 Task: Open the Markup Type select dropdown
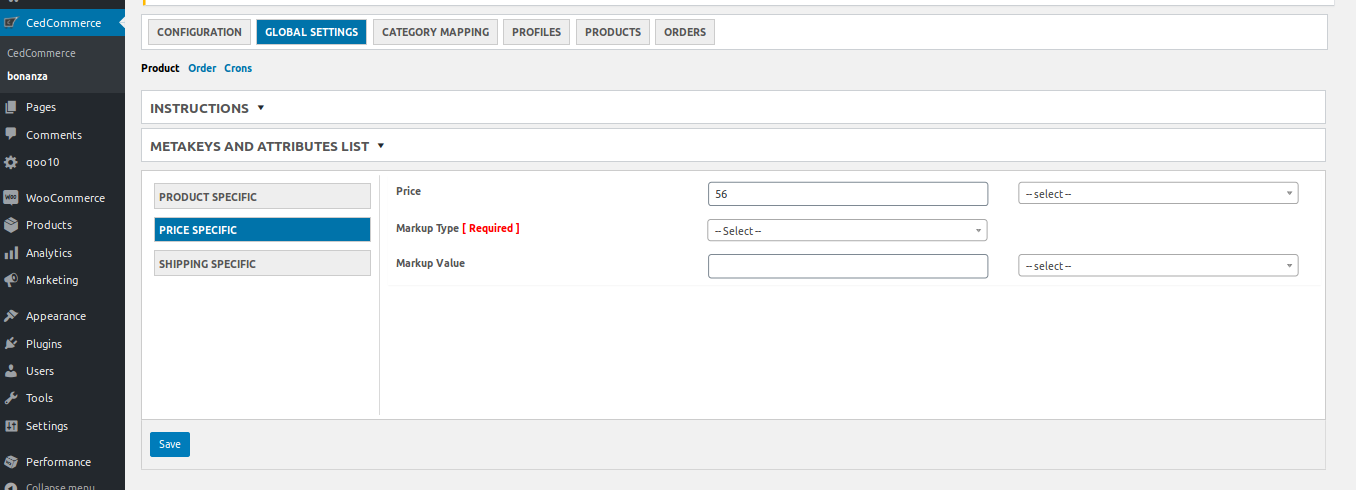click(x=847, y=231)
